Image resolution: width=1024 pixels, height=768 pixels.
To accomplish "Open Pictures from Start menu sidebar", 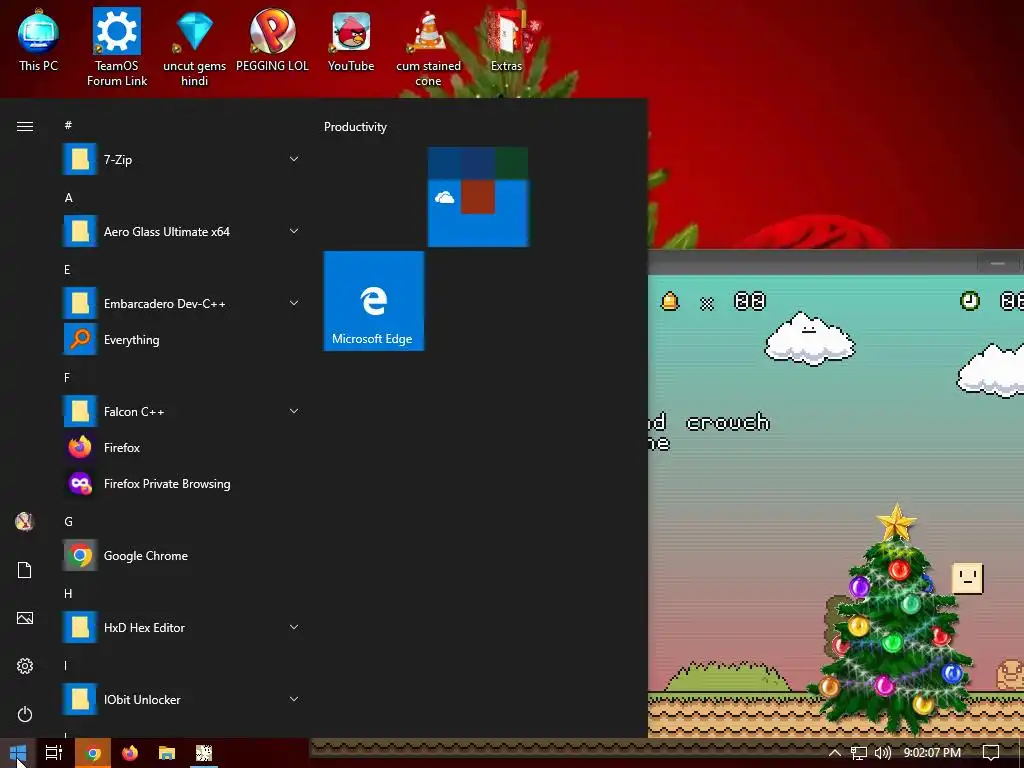I will [x=25, y=618].
